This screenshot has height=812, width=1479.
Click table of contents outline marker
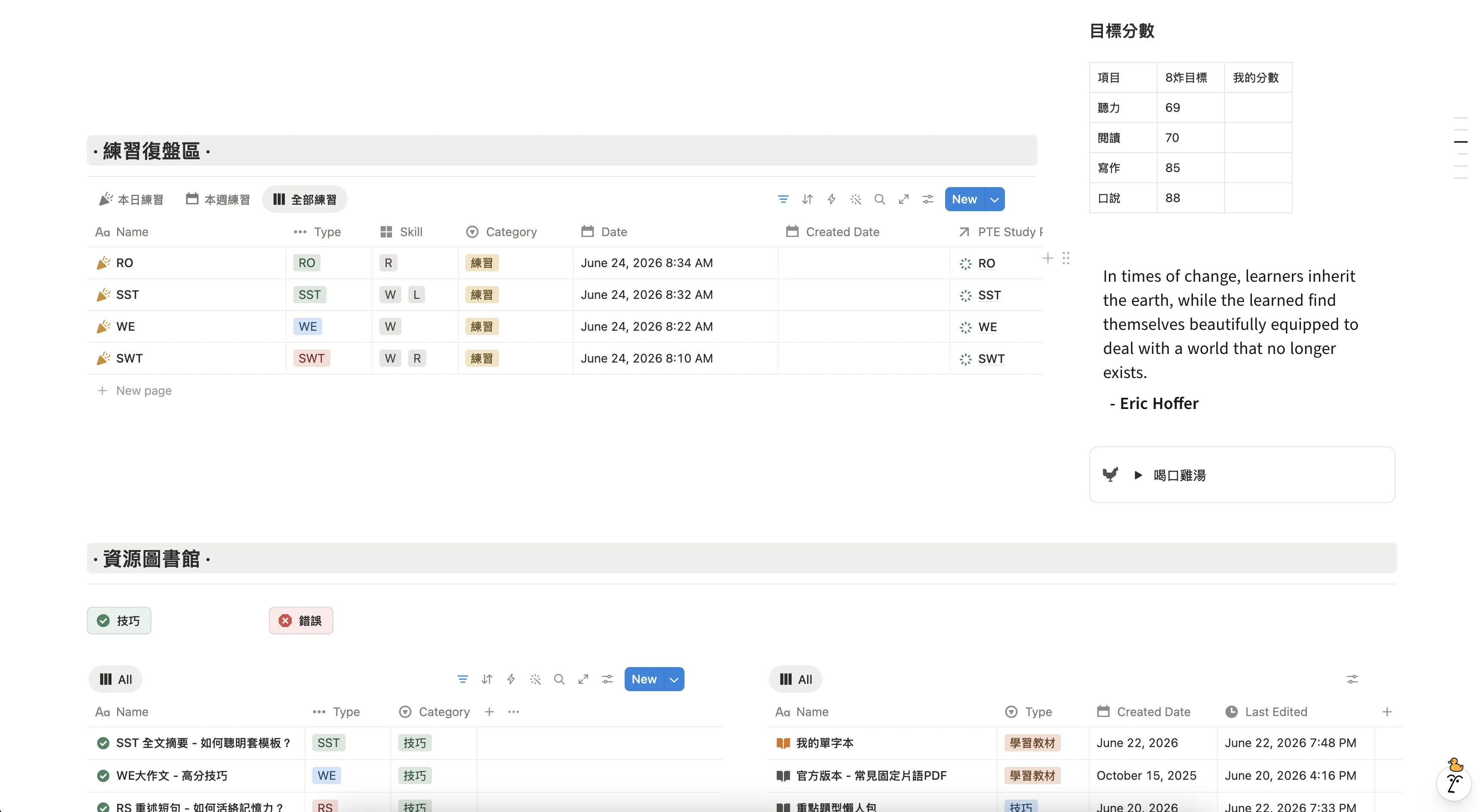click(1461, 141)
